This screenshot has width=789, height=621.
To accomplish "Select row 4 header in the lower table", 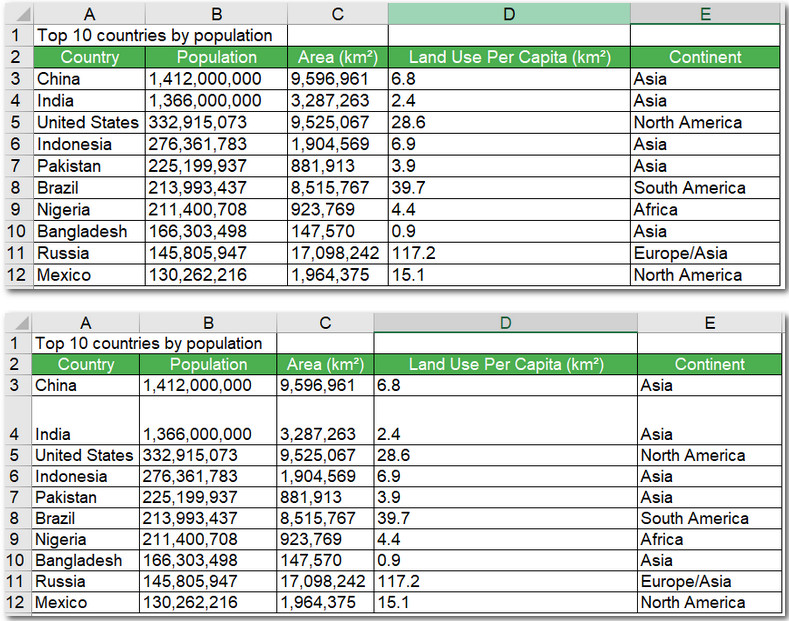I will click(x=18, y=420).
